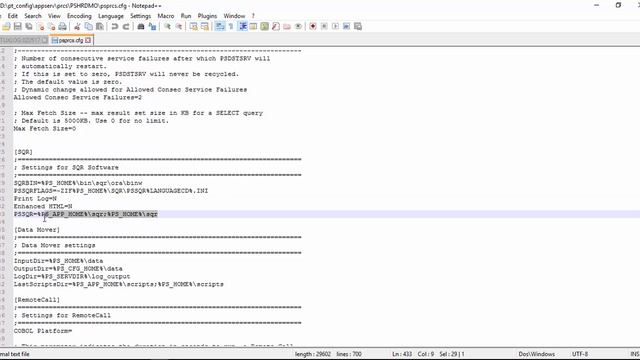The width and height of the screenshot is (640, 360).
Task: Click the macro Playback icon
Action: (336, 27)
